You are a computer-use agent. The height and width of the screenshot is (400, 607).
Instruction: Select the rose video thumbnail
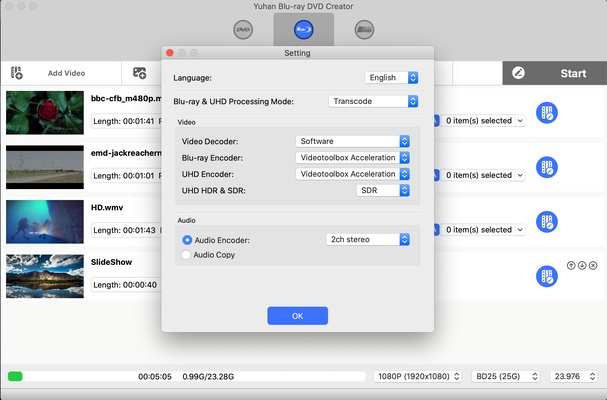45,113
